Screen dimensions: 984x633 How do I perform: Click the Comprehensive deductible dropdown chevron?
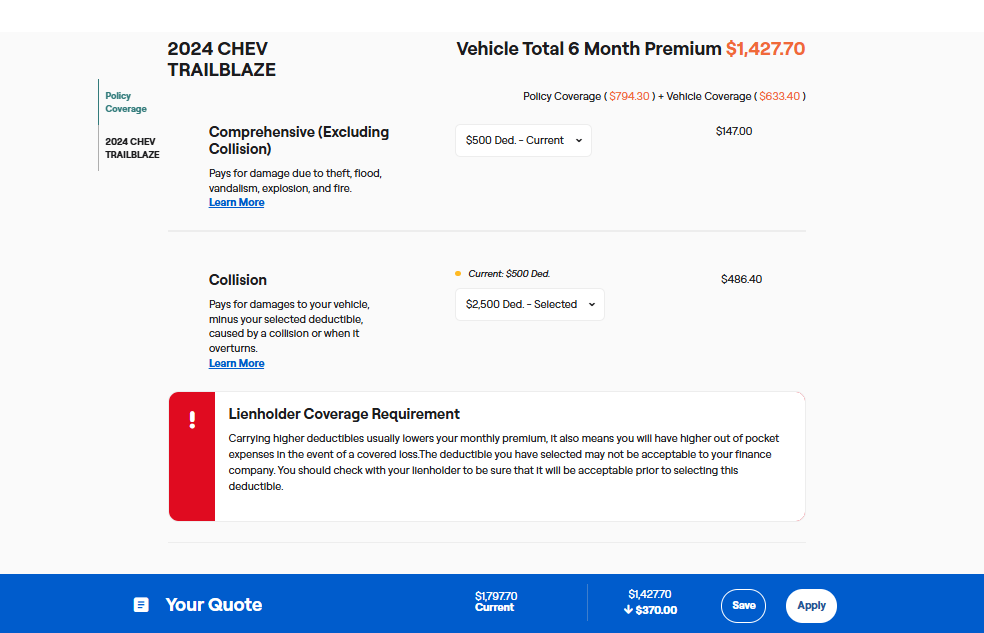pos(578,141)
